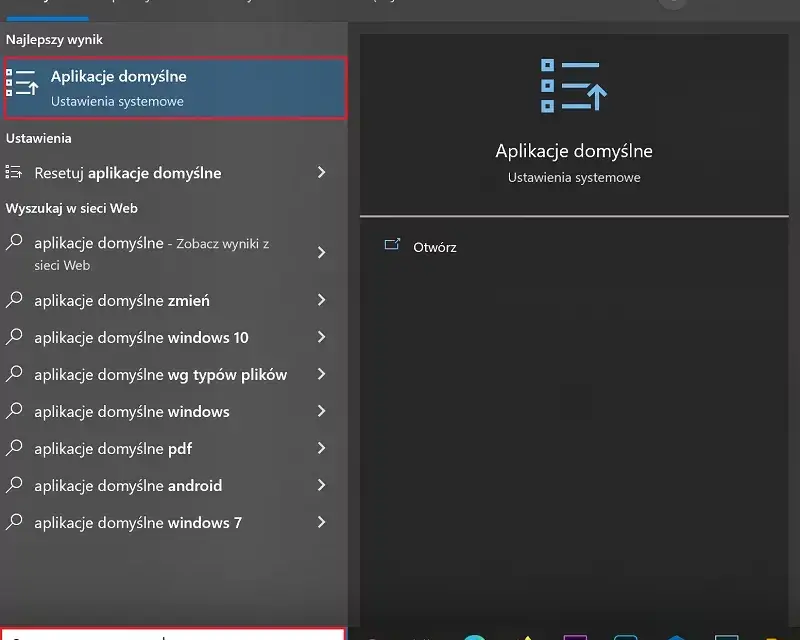Click search icon beside 'aplikacje domyślne windows'

click(x=14, y=411)
